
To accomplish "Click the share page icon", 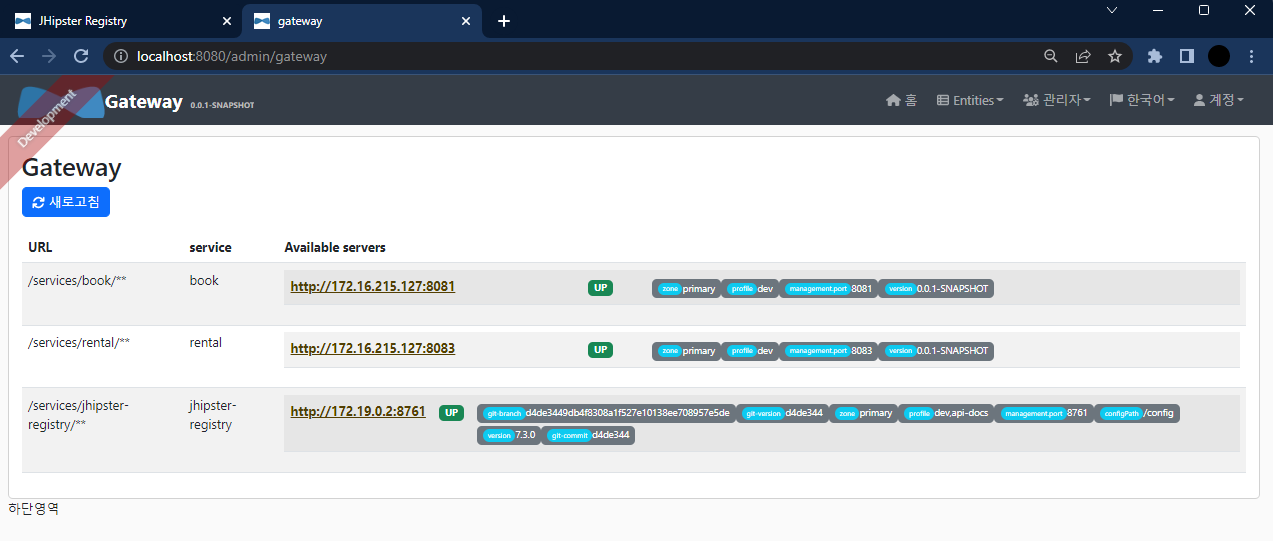I will pyautogui.click(x=1083, y=57).
